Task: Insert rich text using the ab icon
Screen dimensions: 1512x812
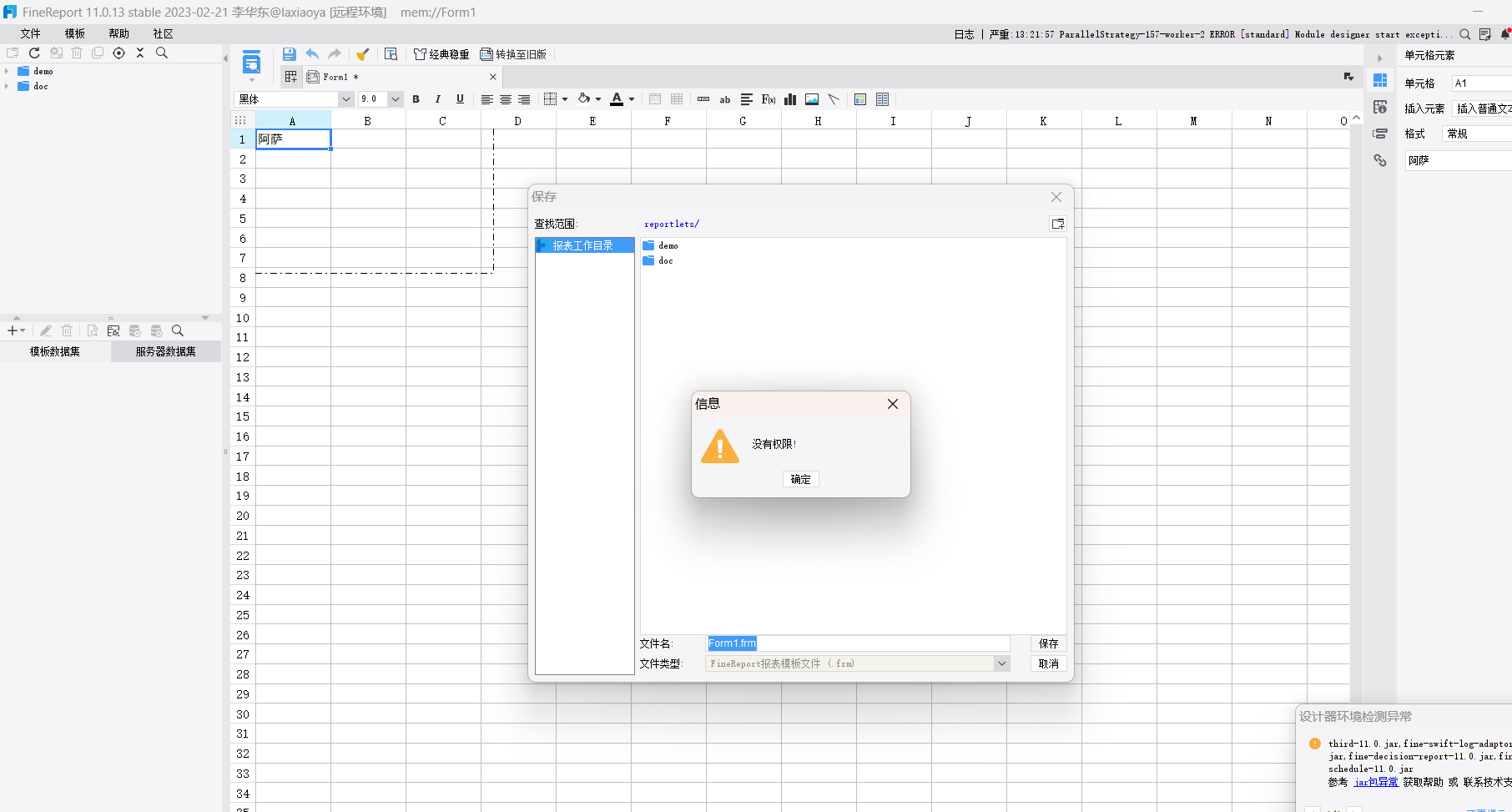Action: (725, 99)
